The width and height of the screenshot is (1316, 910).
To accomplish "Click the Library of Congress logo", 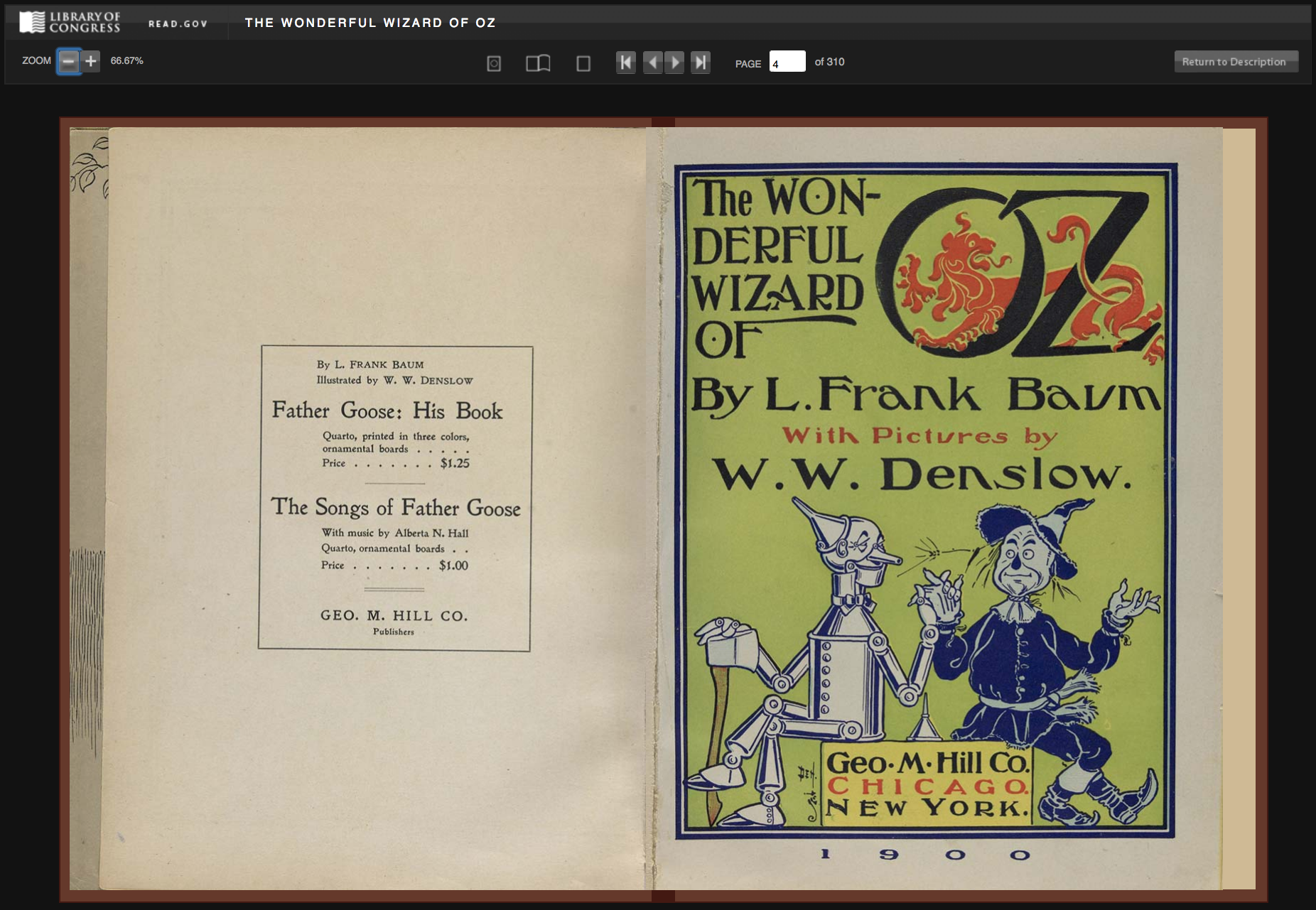I will tap(68, 21).
